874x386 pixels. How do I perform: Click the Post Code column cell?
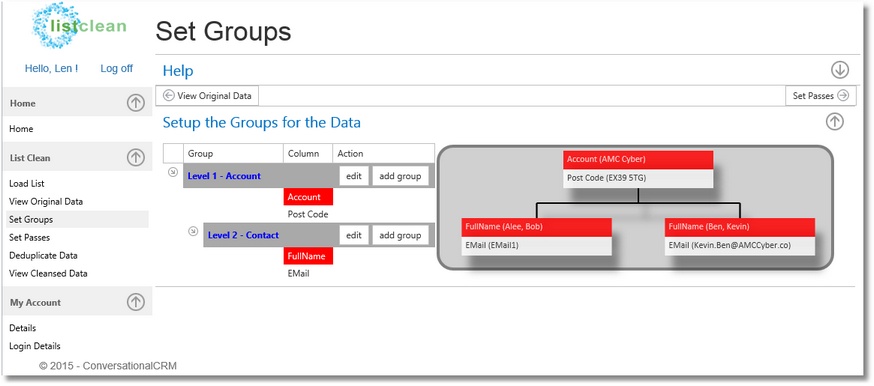coord(308,214)
